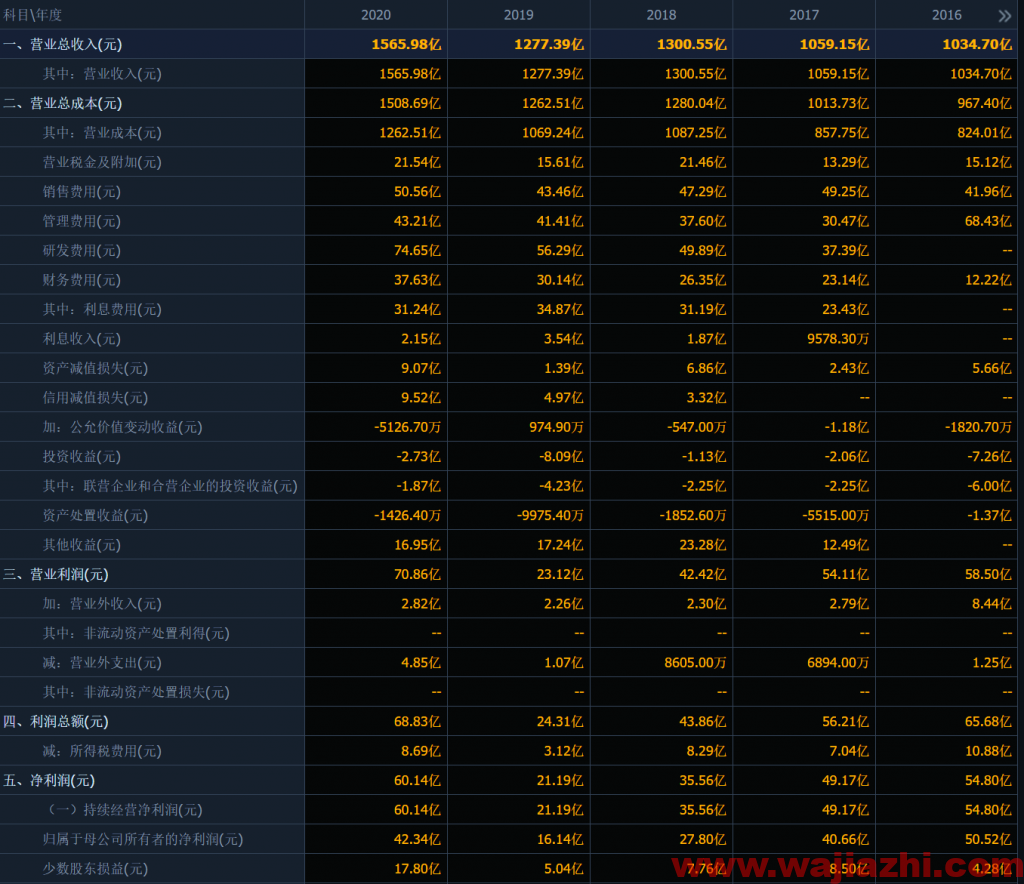Select the 信用减值损失(元) row label
Viewport: 1024px width, 884px height.
(95, 398)
